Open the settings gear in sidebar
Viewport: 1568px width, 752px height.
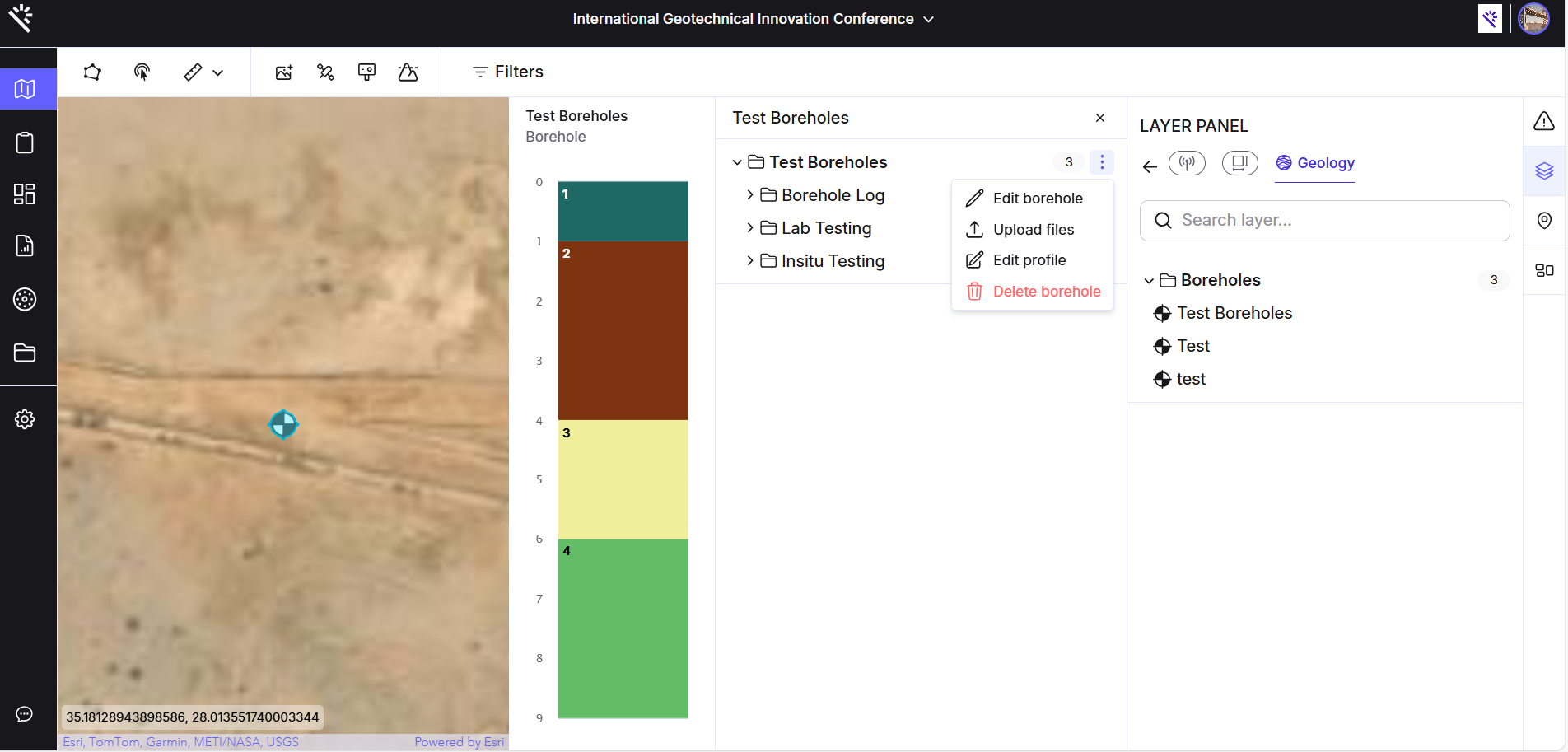click(25, 419)
